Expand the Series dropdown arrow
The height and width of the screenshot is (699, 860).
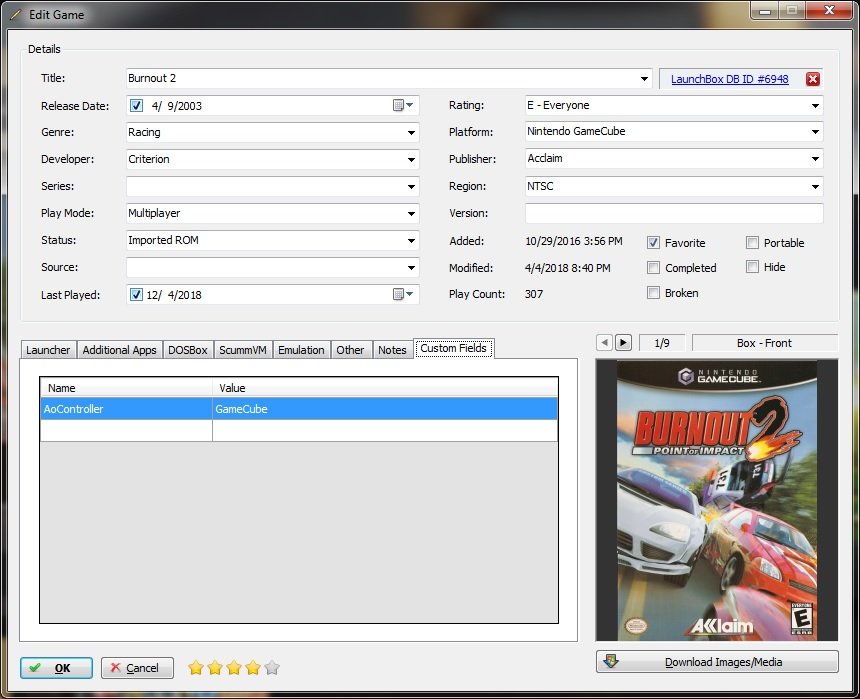coord(411,187)
